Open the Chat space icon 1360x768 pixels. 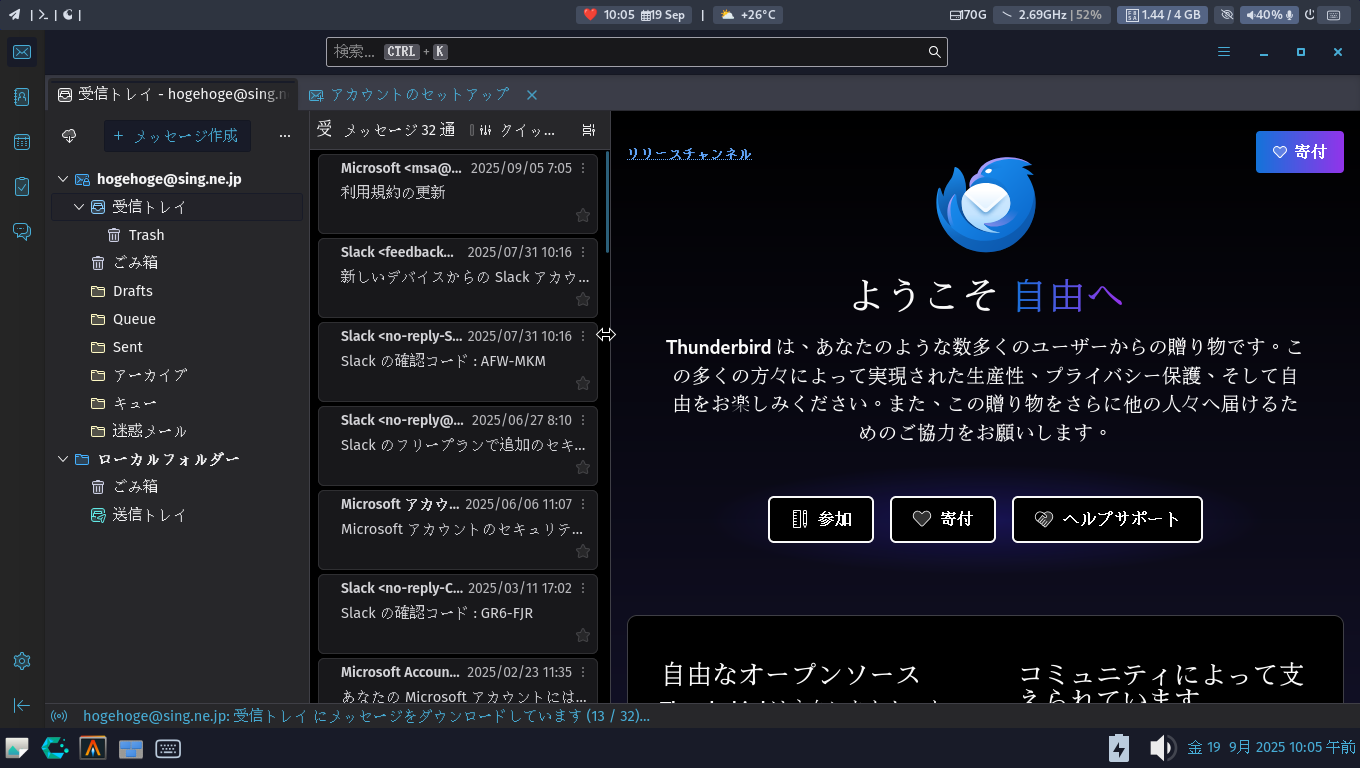[x=22, y=232]
